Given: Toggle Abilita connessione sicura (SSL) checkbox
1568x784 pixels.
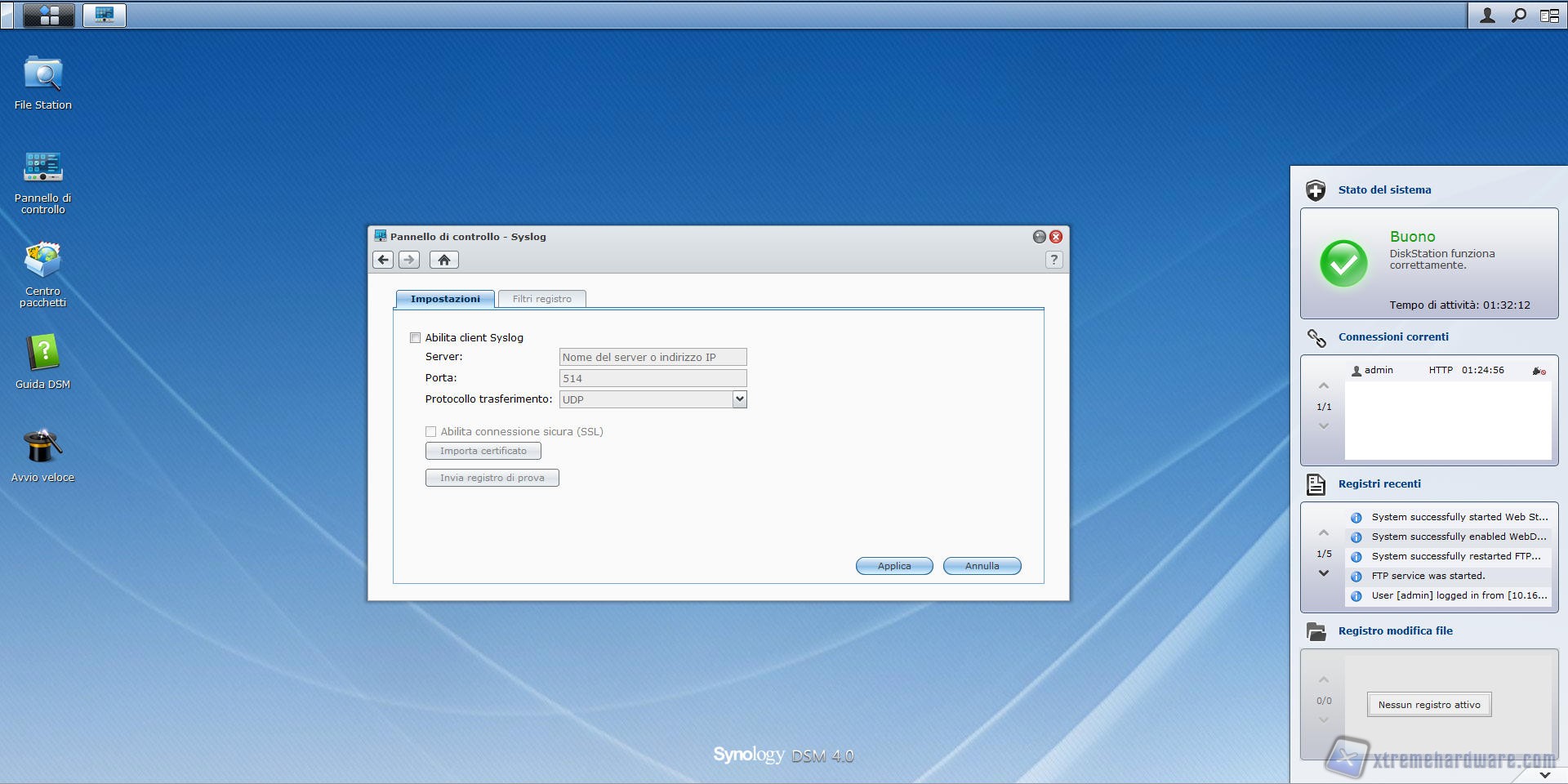Looking at the screenshot, I should 430,431.
